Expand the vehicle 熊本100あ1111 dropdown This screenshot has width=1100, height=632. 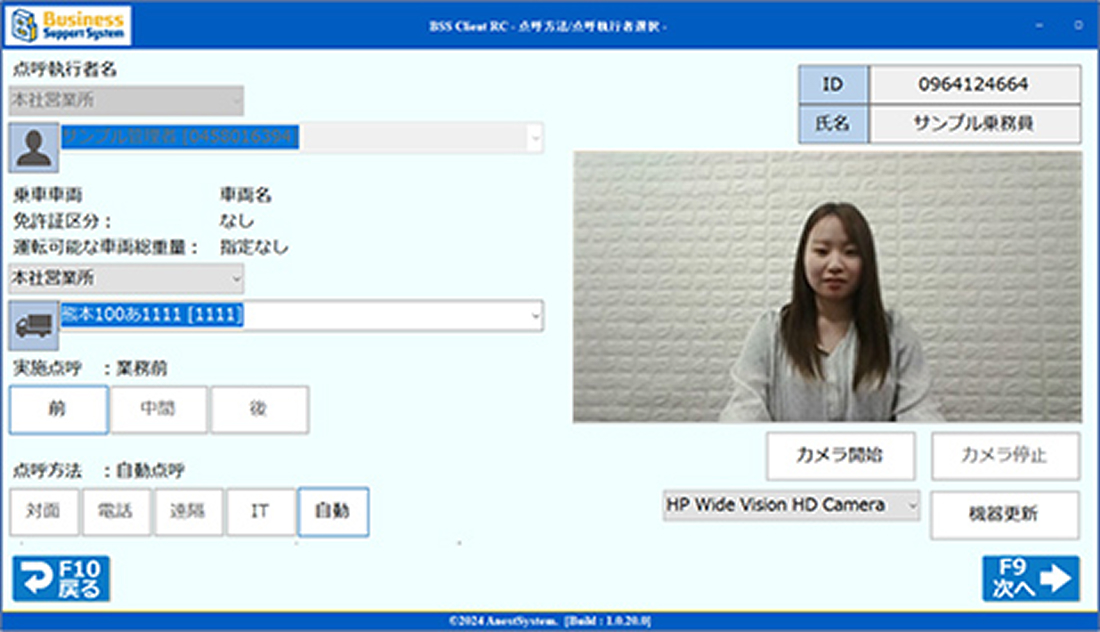(535, 316)
